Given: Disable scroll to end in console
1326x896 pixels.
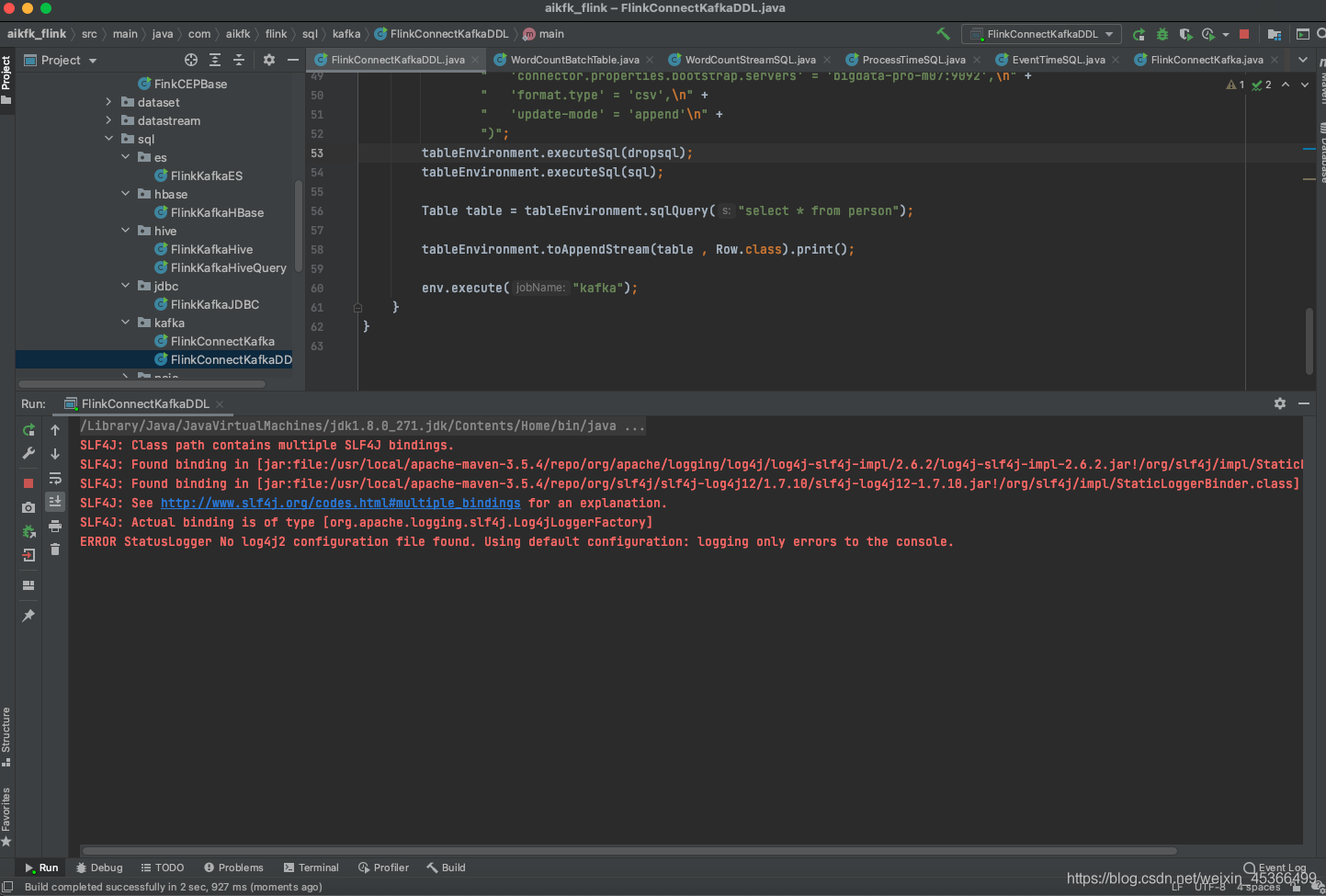Looking at the screenshot, I should [55, 501].
